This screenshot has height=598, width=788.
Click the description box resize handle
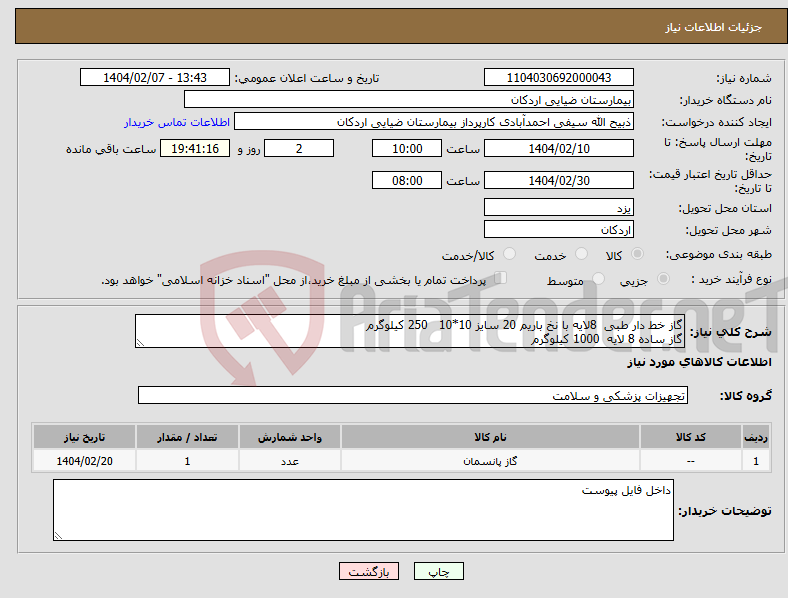tap(140, 343)
